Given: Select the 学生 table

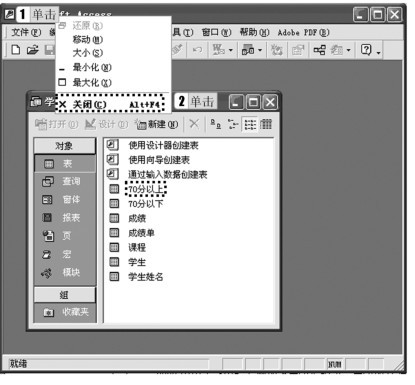Looking at the screenshot, I should click(x=137, y=262).
